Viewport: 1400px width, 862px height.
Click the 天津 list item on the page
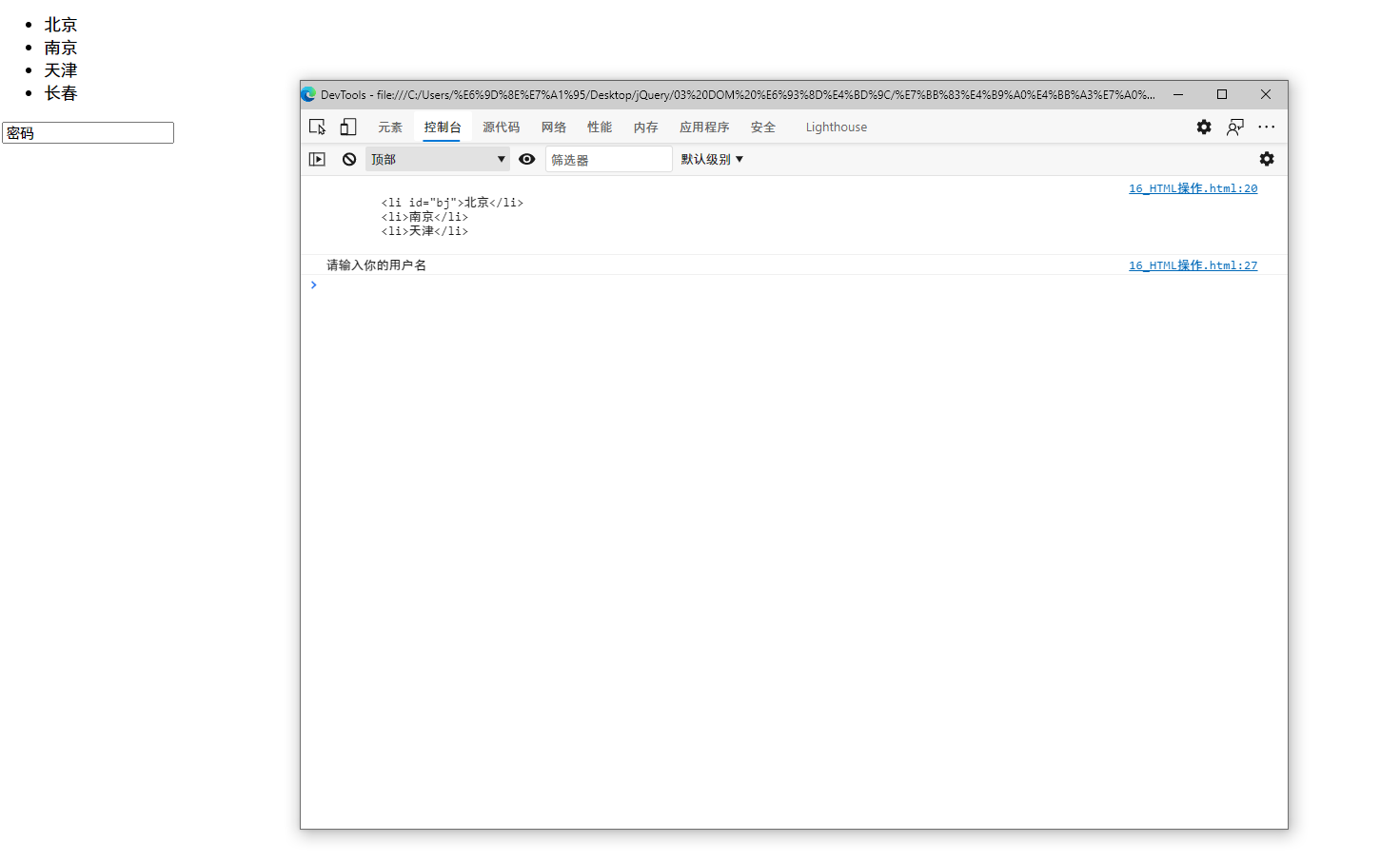pyautogui.click(x=61, y=70)
